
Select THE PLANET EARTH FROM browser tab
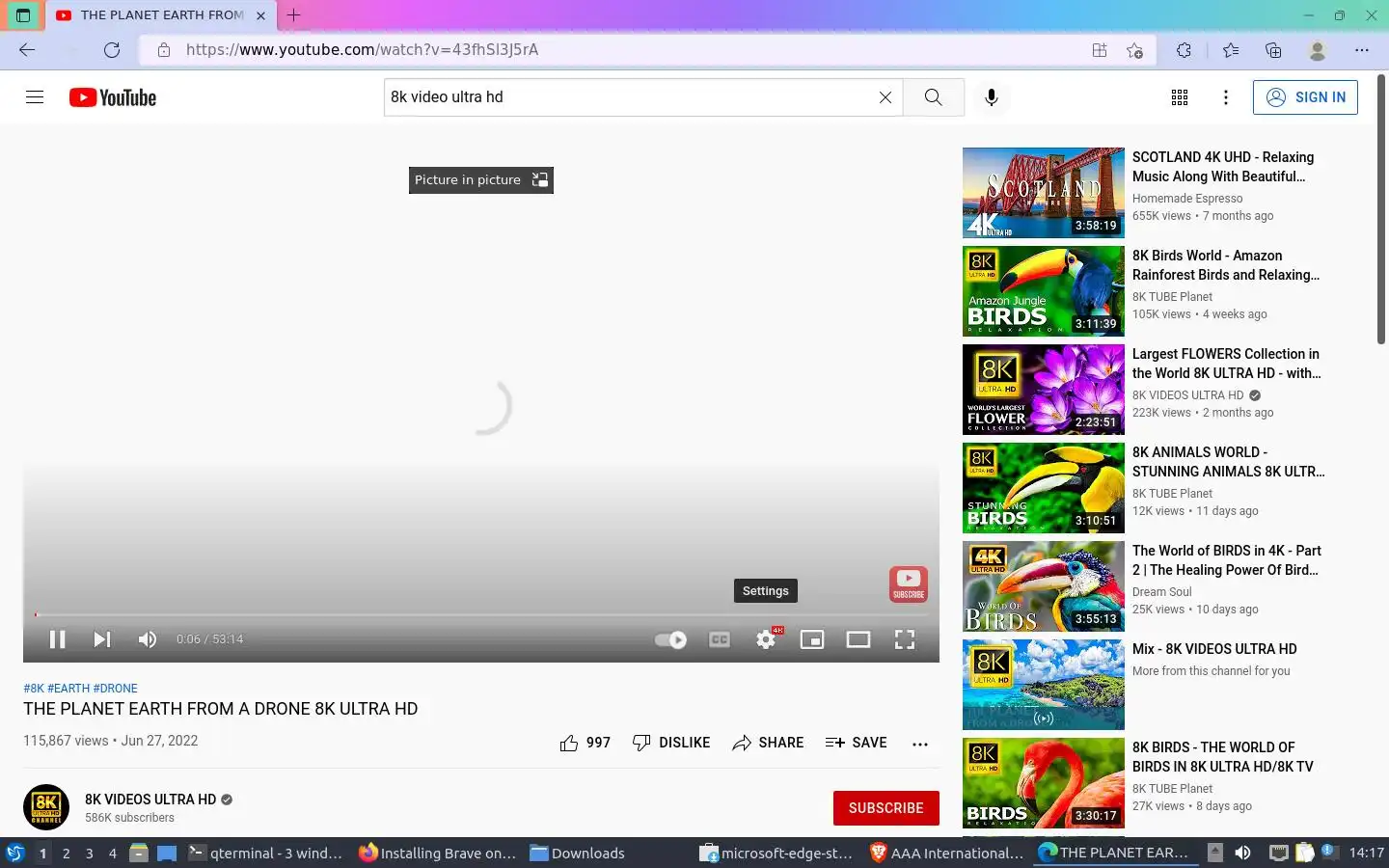161,15
